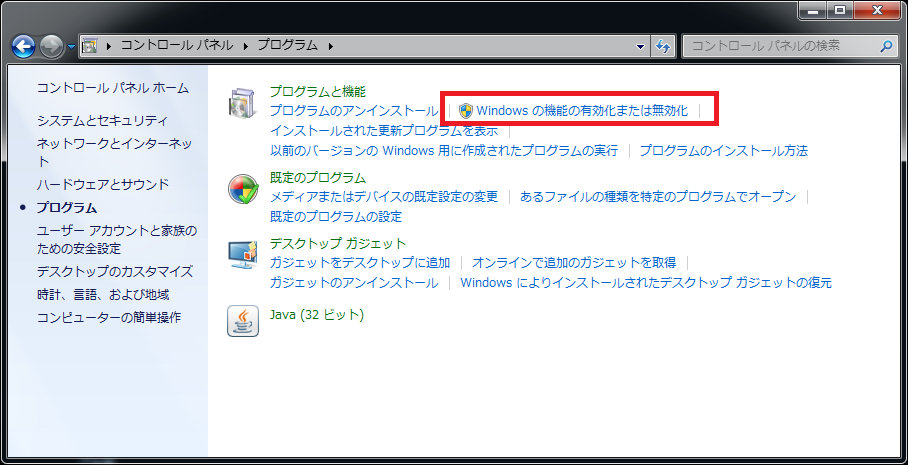Open ガジェットをデスクトップに追加 link
The height and width of the screenshot is (465, 908).
tap(360, 262)
